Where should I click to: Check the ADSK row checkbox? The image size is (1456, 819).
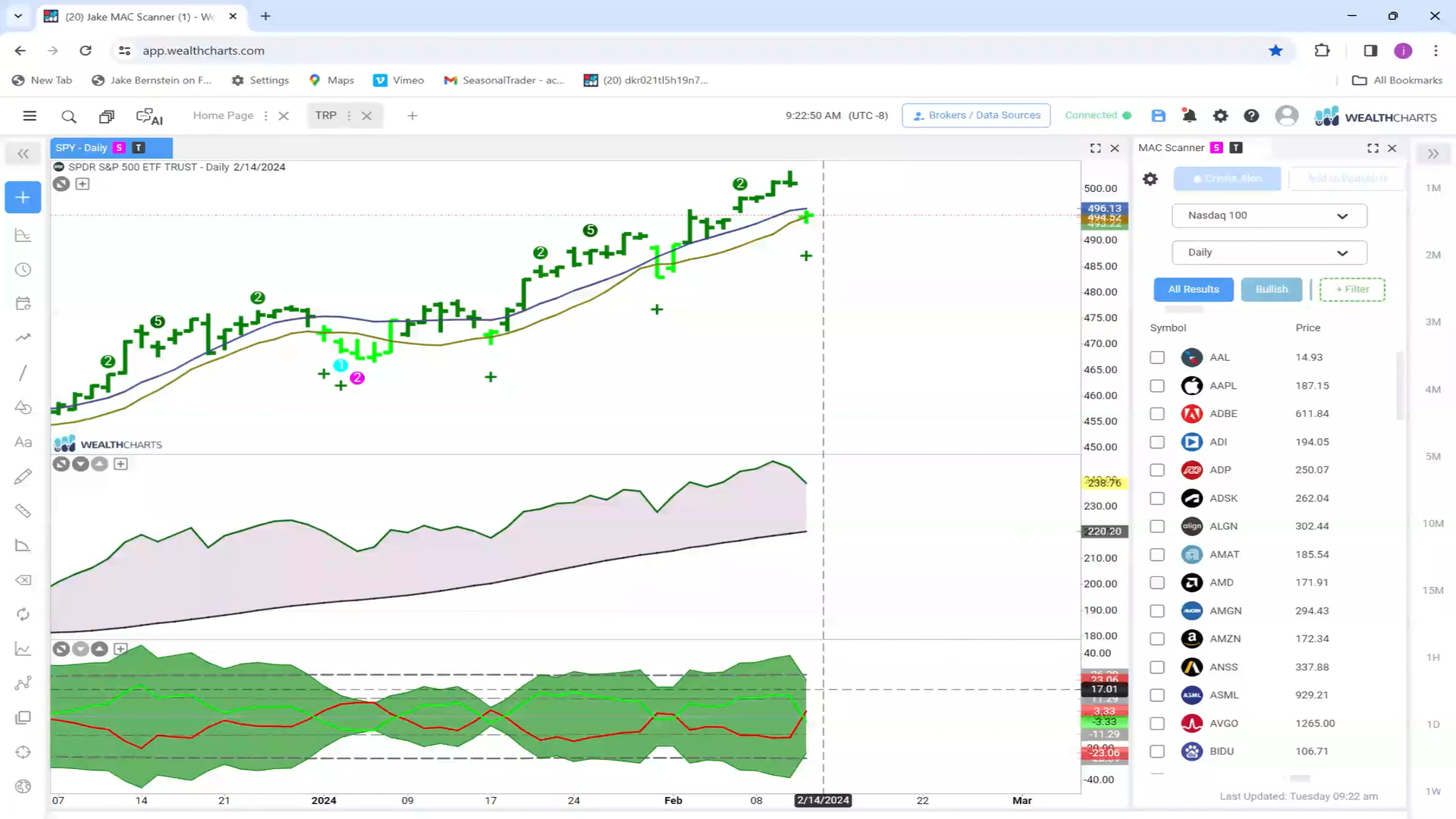click(1156, 498)
